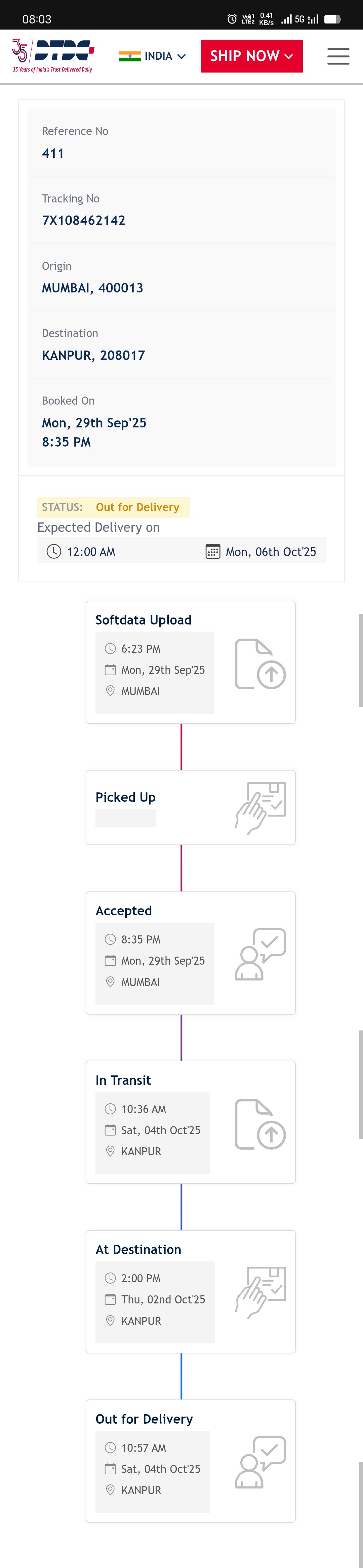363x1568 pixels.
Task: Click the clock icon beside 12:00 AM
Action: click(x=54, y=551)
